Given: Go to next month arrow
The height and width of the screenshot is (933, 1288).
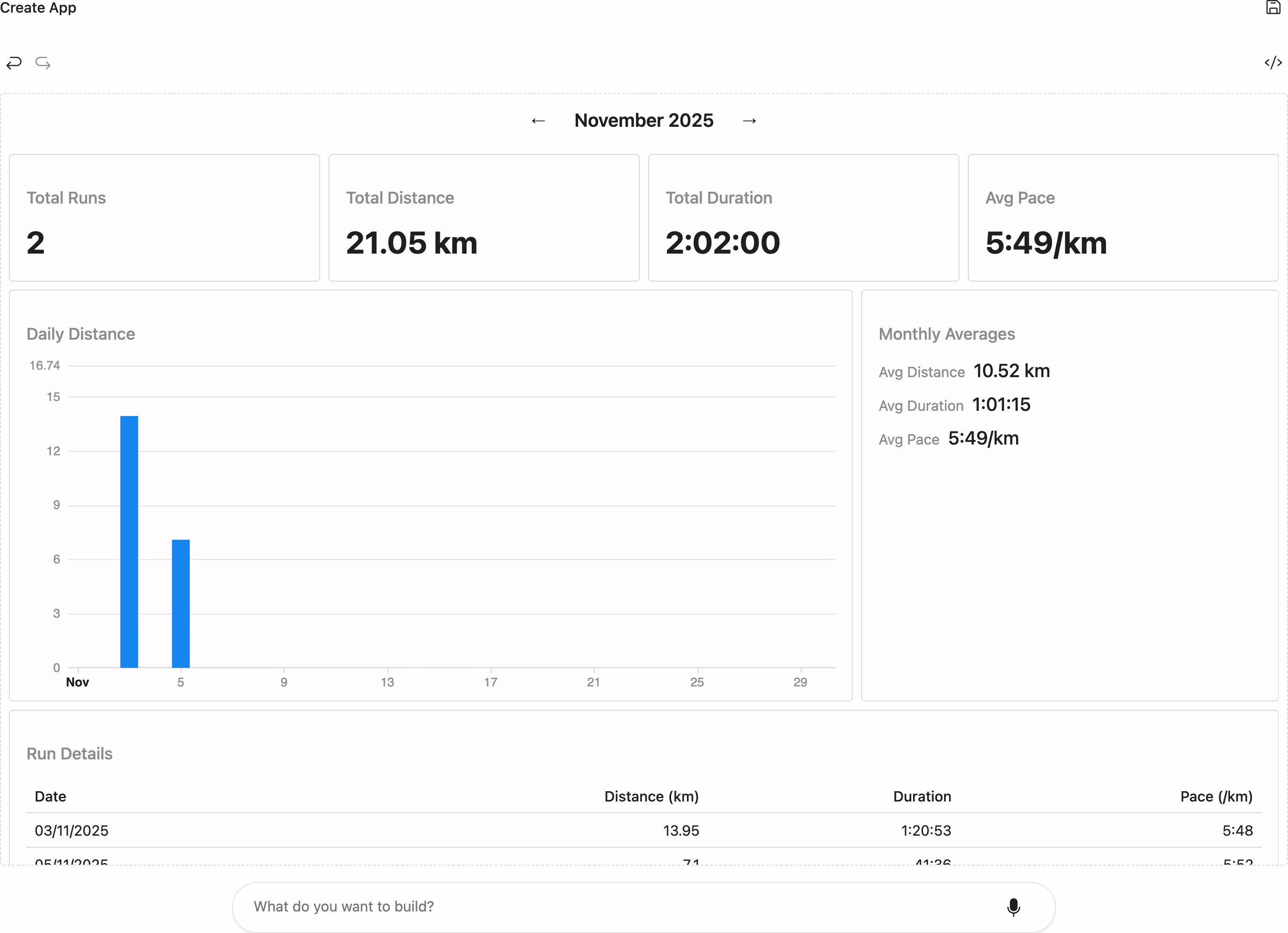Looking at the screenshot, I should tap(749, 121).
